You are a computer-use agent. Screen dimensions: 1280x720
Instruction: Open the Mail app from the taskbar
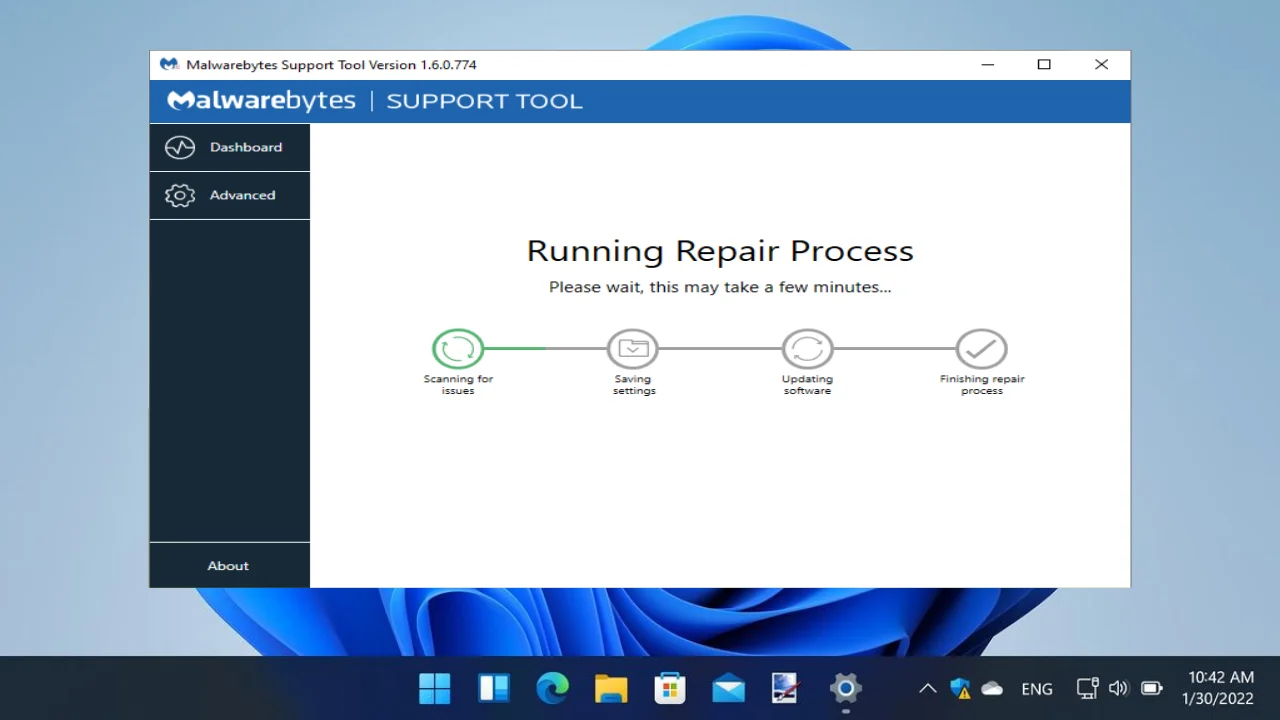pos(728,688)
